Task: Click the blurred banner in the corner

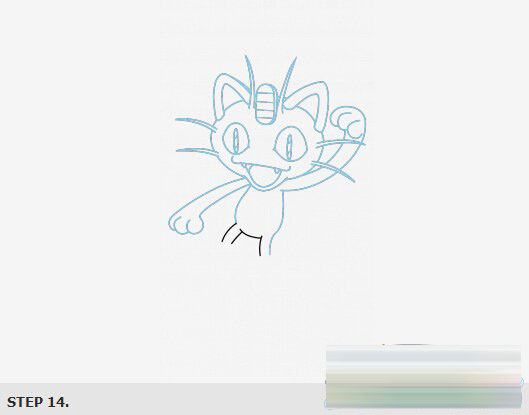Action: point(423,376)
